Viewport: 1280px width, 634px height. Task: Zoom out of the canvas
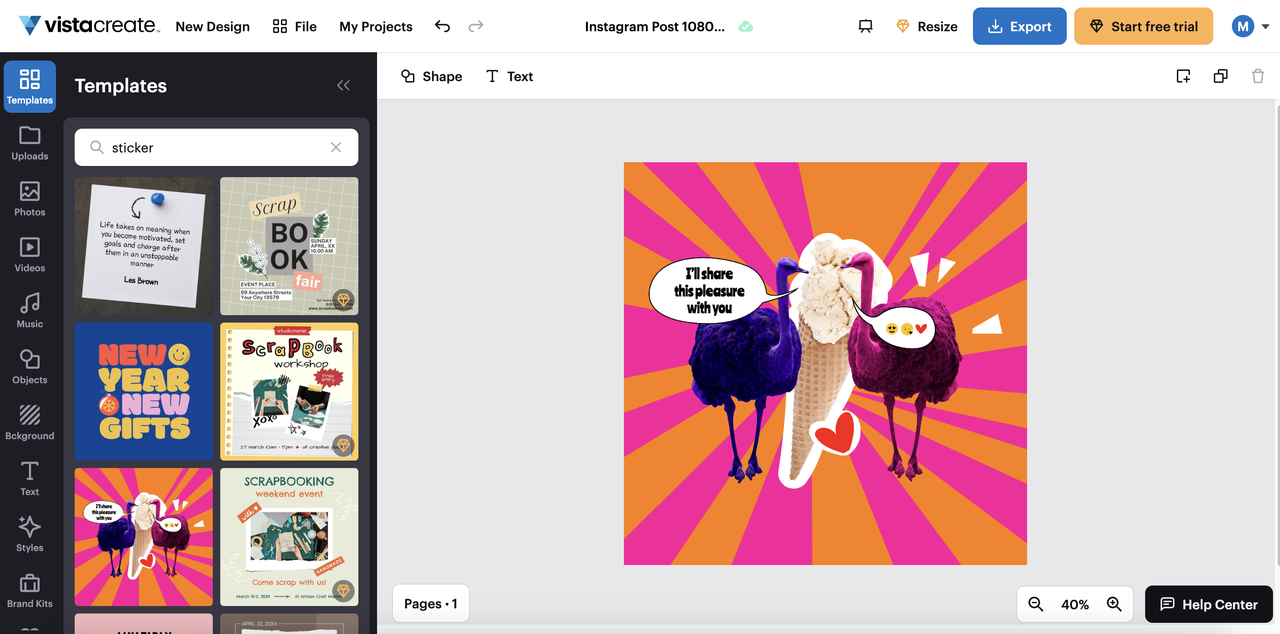(x=1036, y=604)
